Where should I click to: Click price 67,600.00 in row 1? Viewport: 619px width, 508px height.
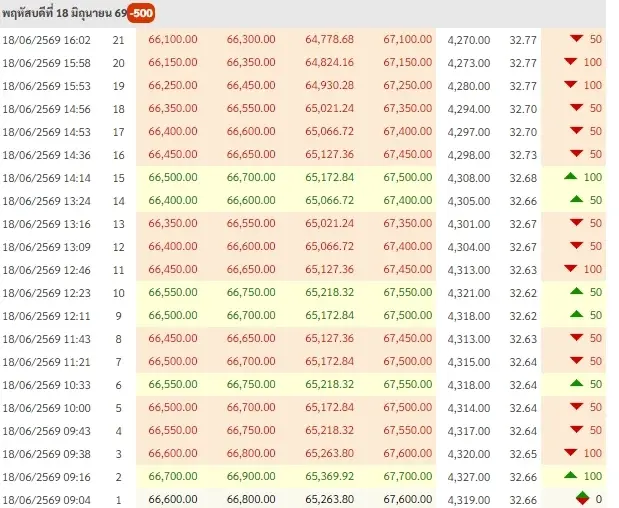coord(408,499)
